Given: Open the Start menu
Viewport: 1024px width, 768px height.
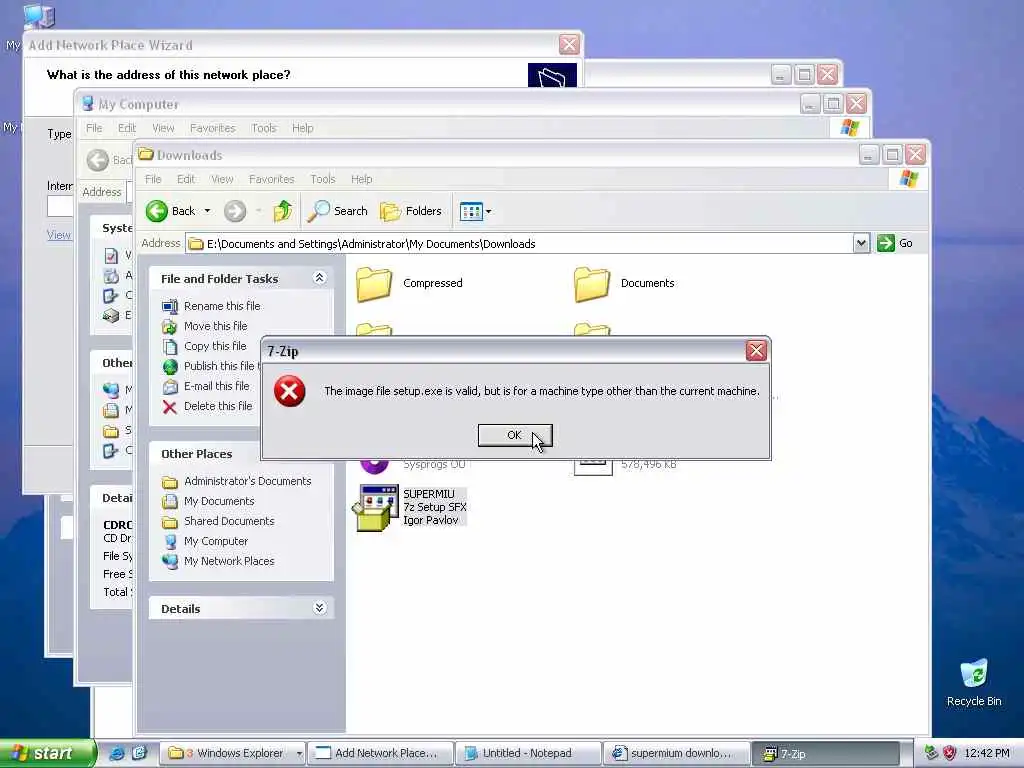Looking at the screenshot, I should (46, 753).
